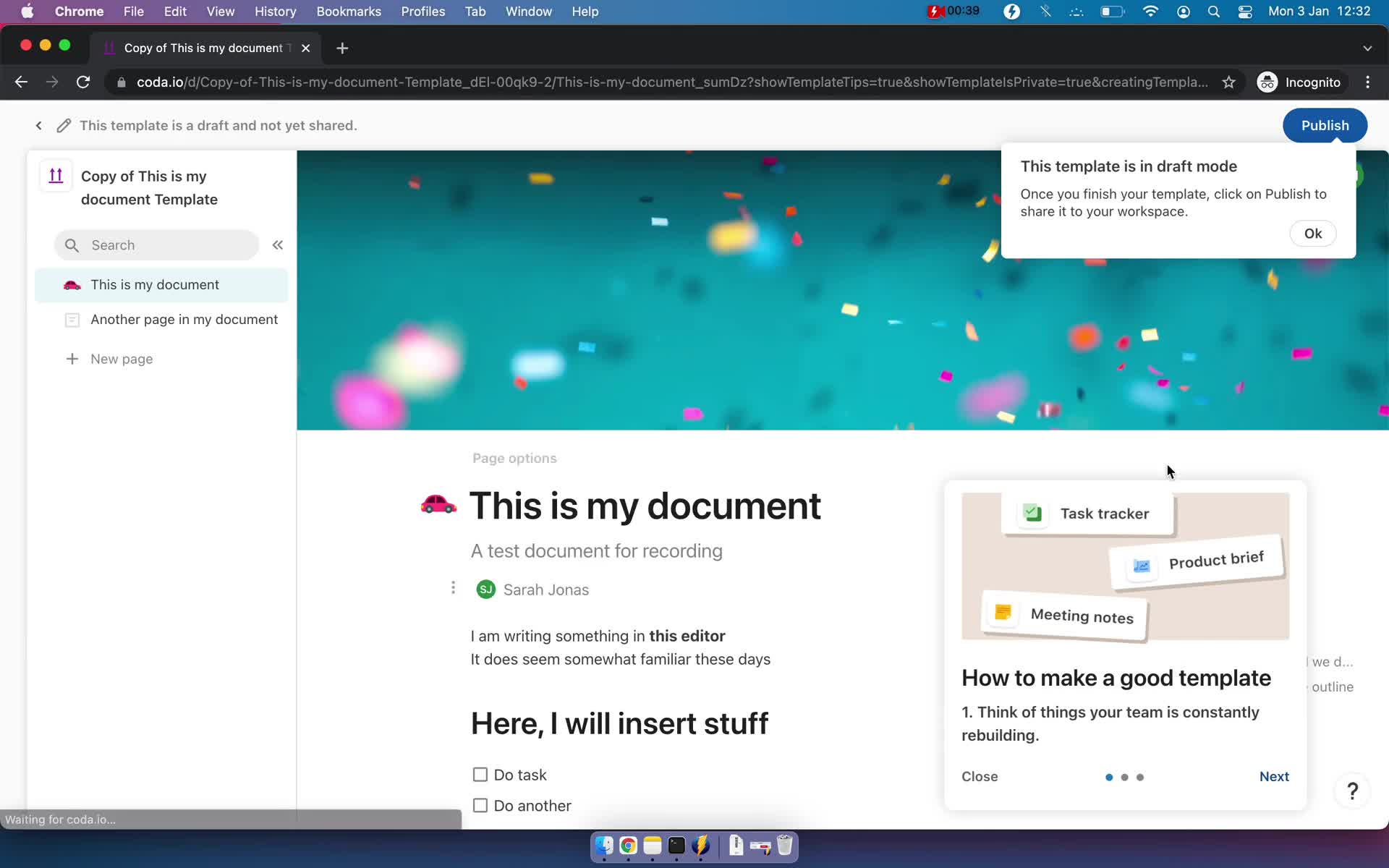This screenshot has width=1389, height=868.
Task: Click the collapse sidebar arrow icon
Action: (278, 245)
